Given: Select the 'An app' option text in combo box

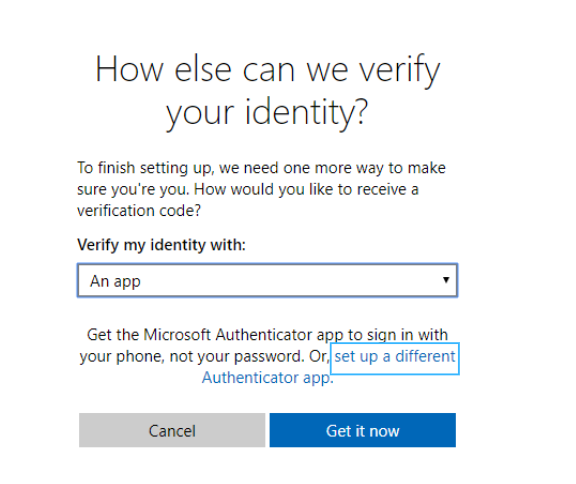Looking at the screenshot, I should 115,281.
